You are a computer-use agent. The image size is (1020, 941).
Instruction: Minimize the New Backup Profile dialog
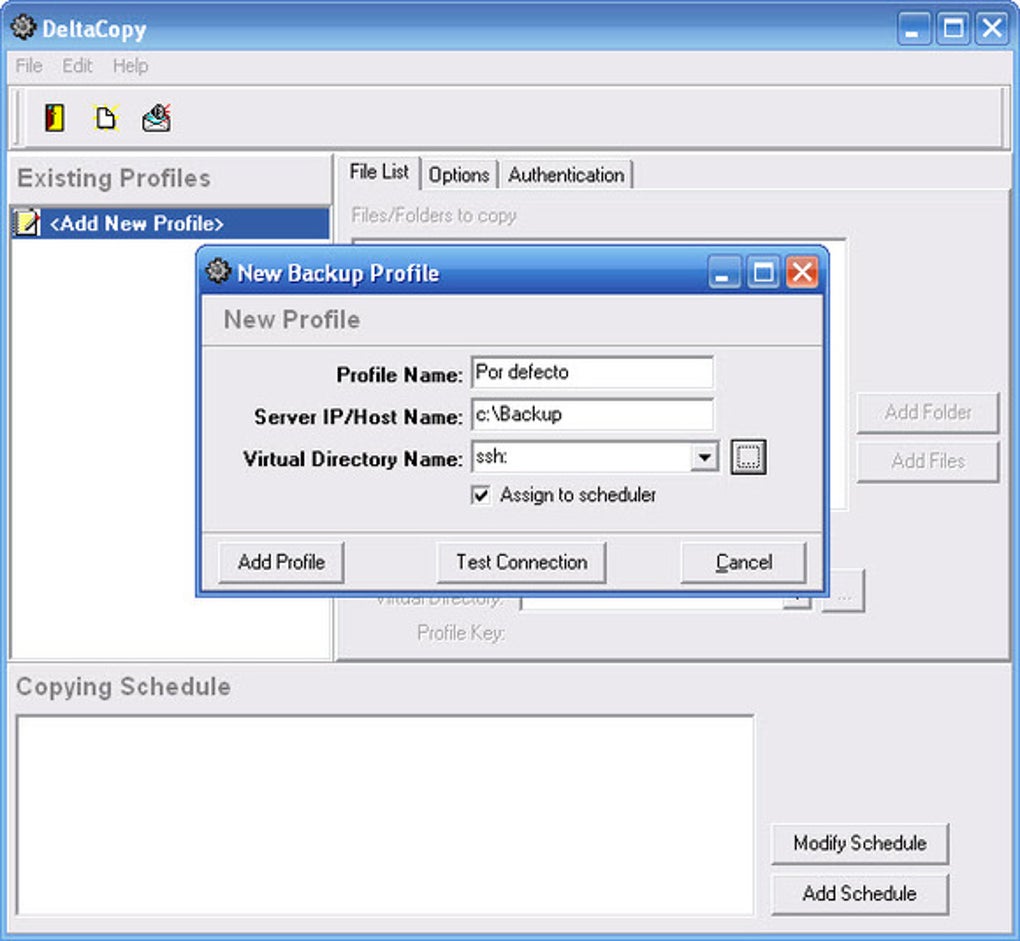pos(723,272)
